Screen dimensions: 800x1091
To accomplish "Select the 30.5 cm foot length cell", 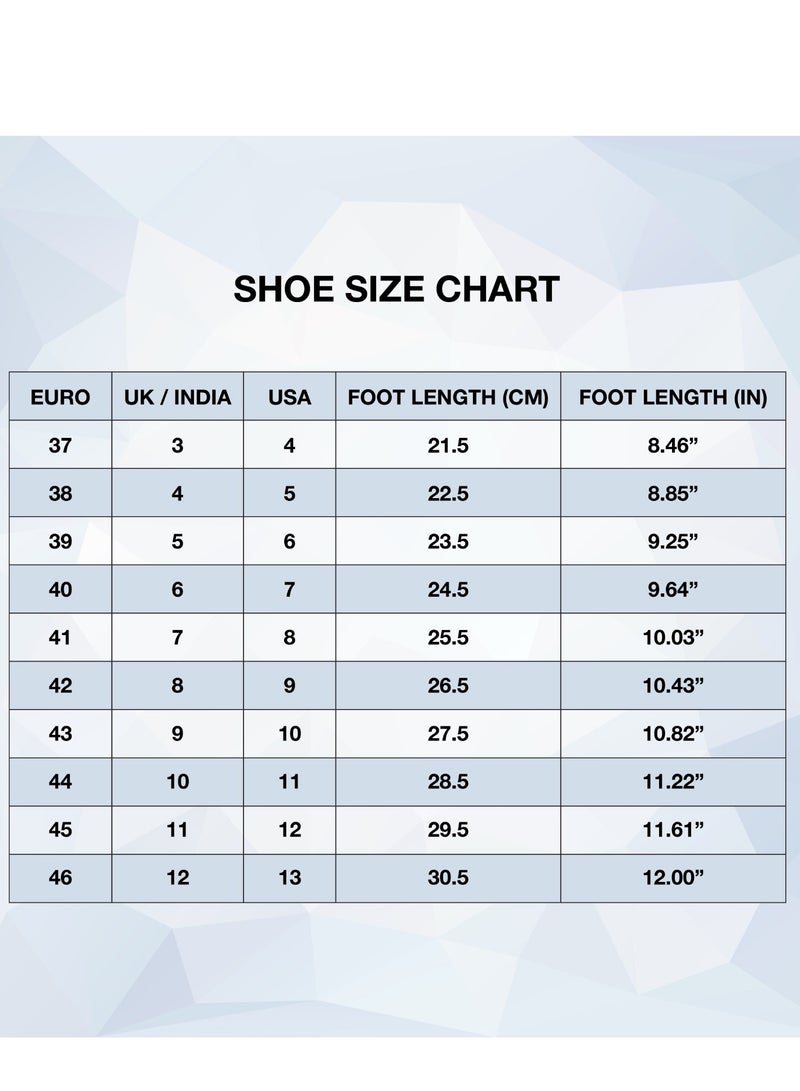I will click(448, 878).
